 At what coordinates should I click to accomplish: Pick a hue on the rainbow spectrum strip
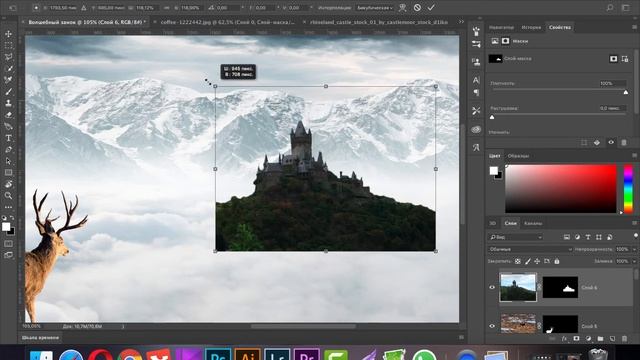628,189
